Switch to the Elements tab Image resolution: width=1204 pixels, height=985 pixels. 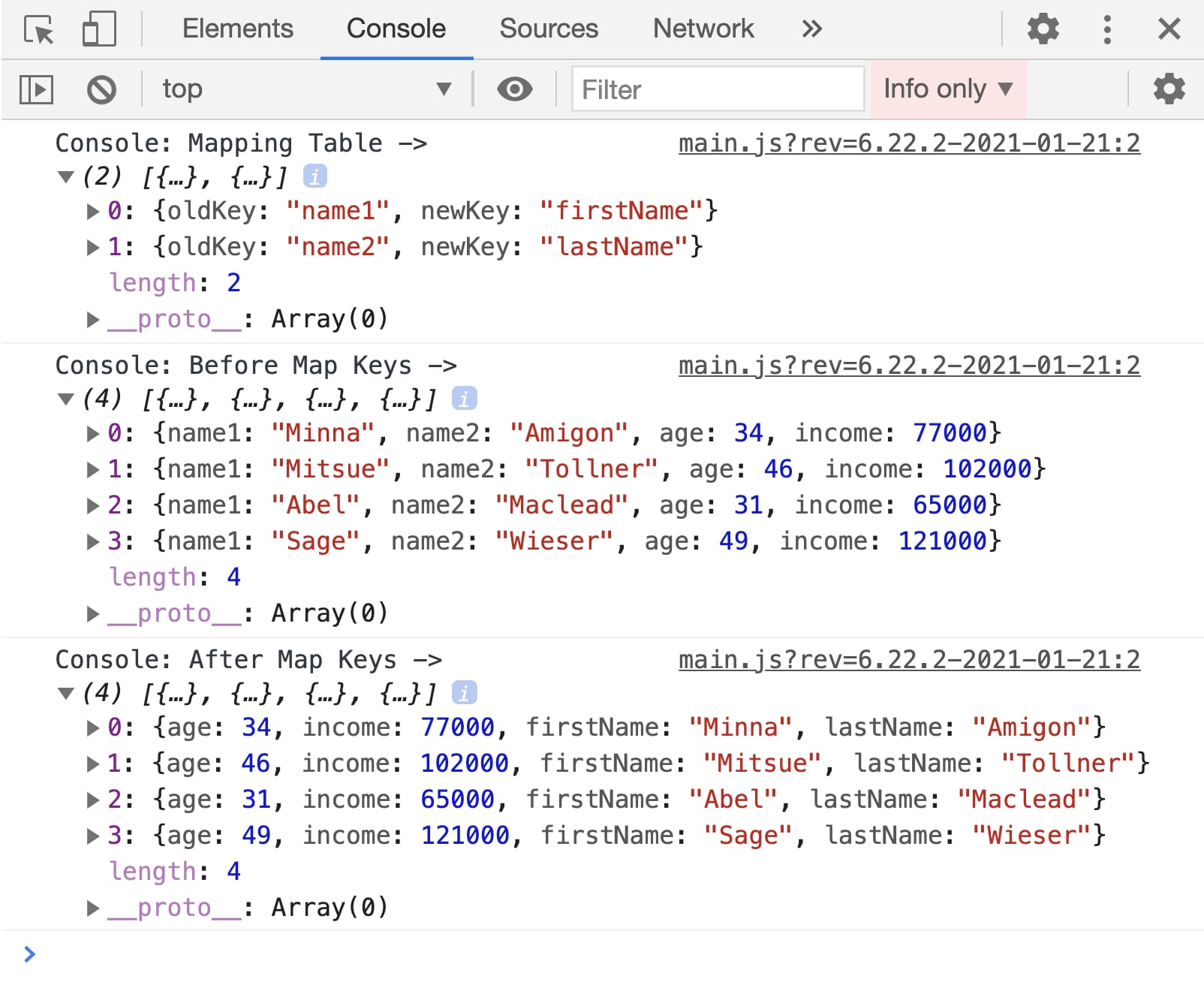click(237, 29)
